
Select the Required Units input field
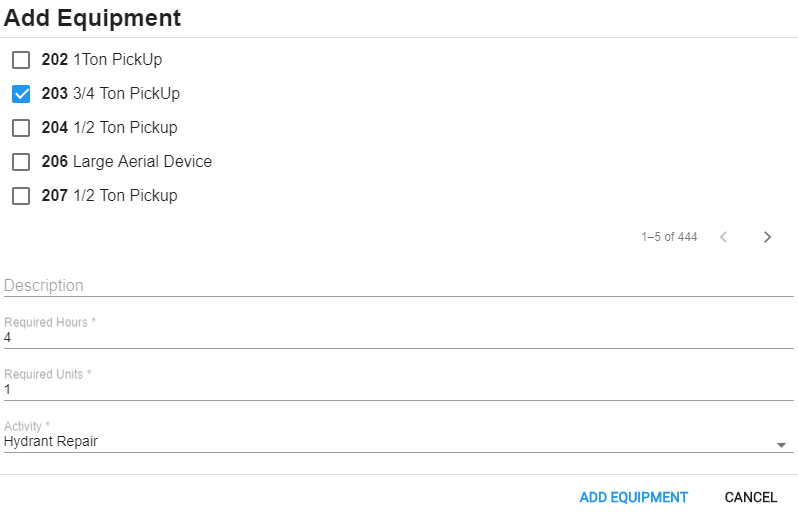pos(400,390)
